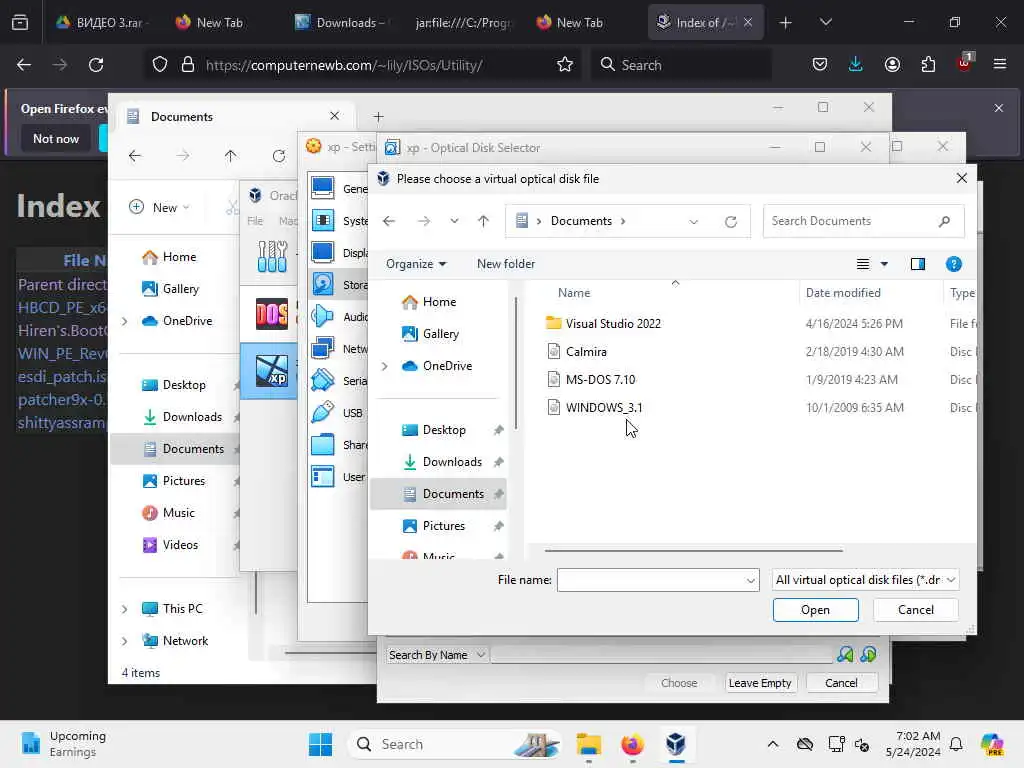Sort files by Date modified column
This screenshot has height=768, width=1024.
pos(842,293)
